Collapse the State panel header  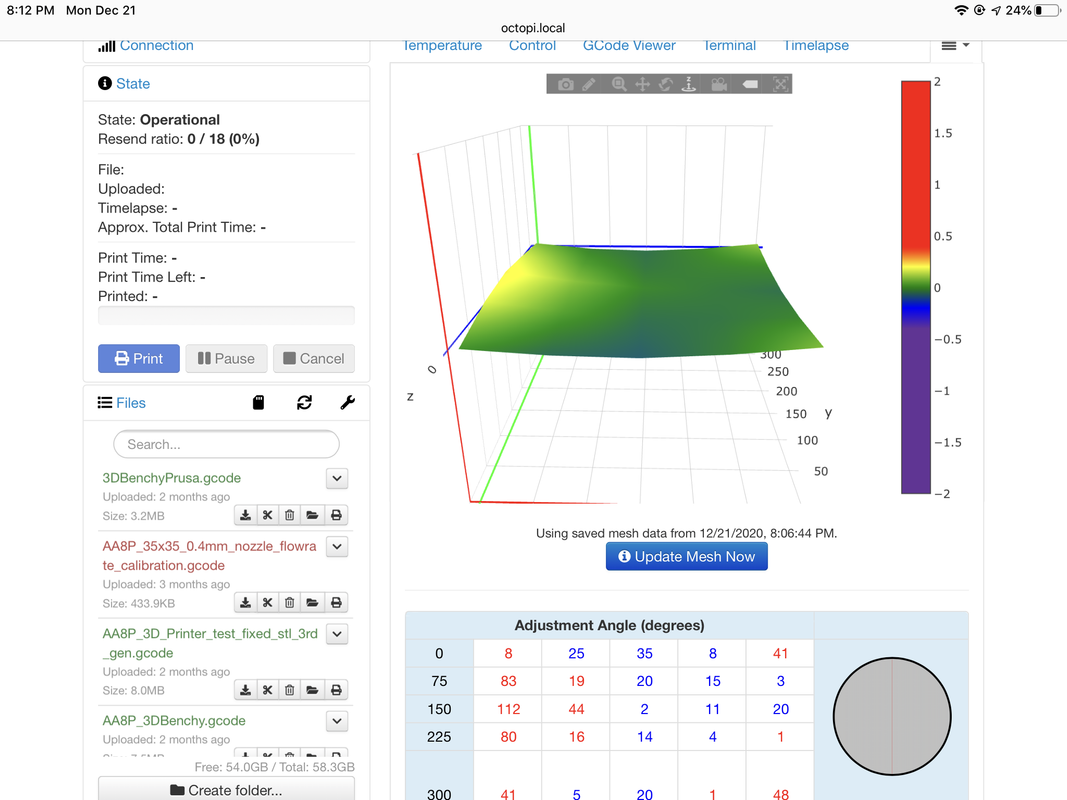(133, 84)
